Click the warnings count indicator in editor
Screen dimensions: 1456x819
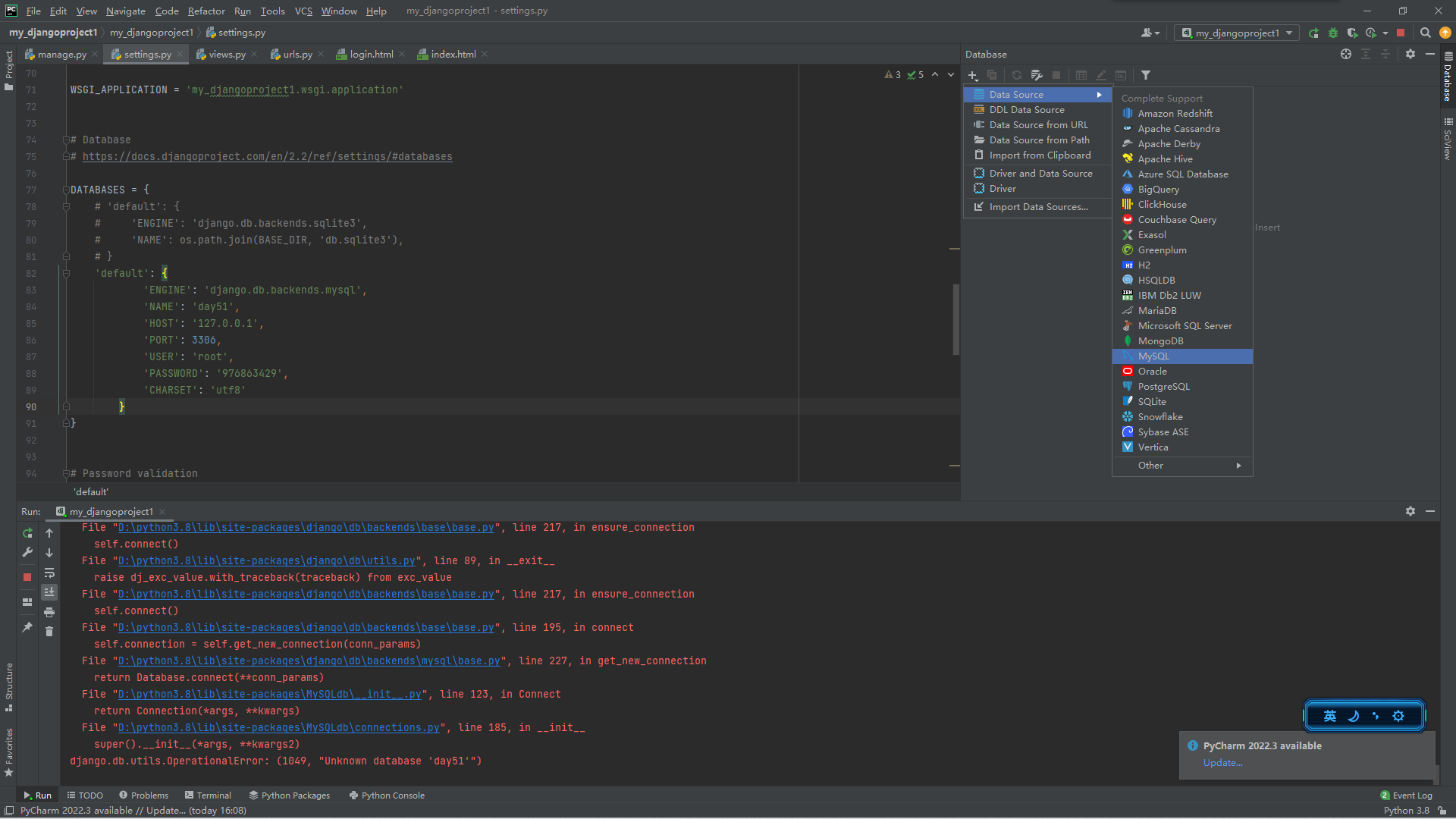893,74
